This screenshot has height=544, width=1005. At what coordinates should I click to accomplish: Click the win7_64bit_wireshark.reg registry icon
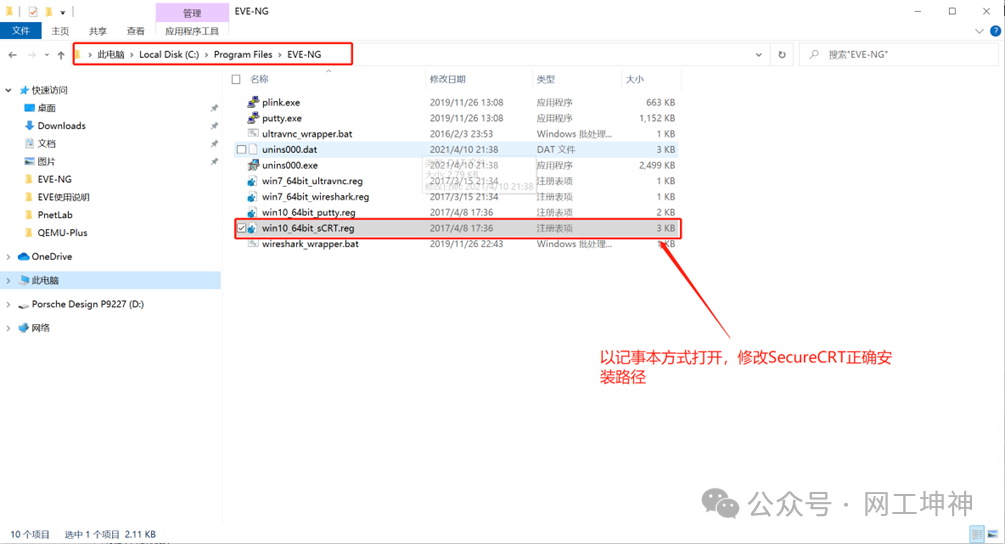[253, 197]
